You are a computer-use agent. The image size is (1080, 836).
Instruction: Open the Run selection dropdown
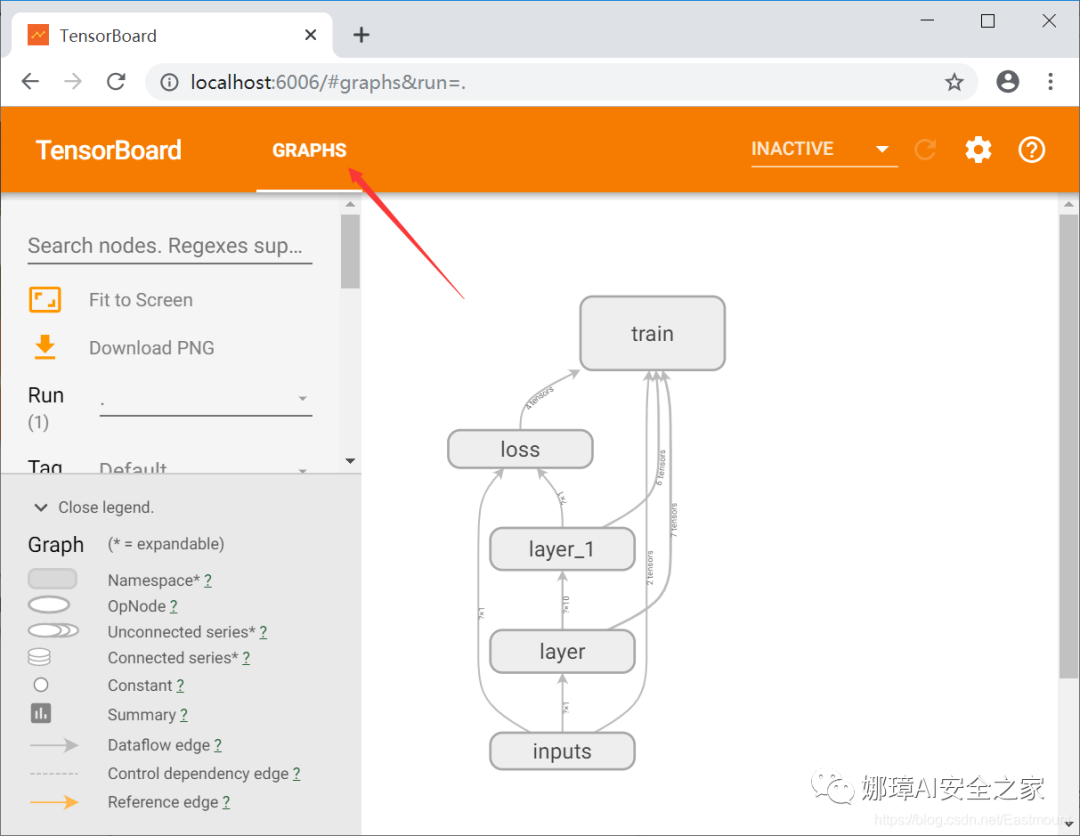coord(205,399)
